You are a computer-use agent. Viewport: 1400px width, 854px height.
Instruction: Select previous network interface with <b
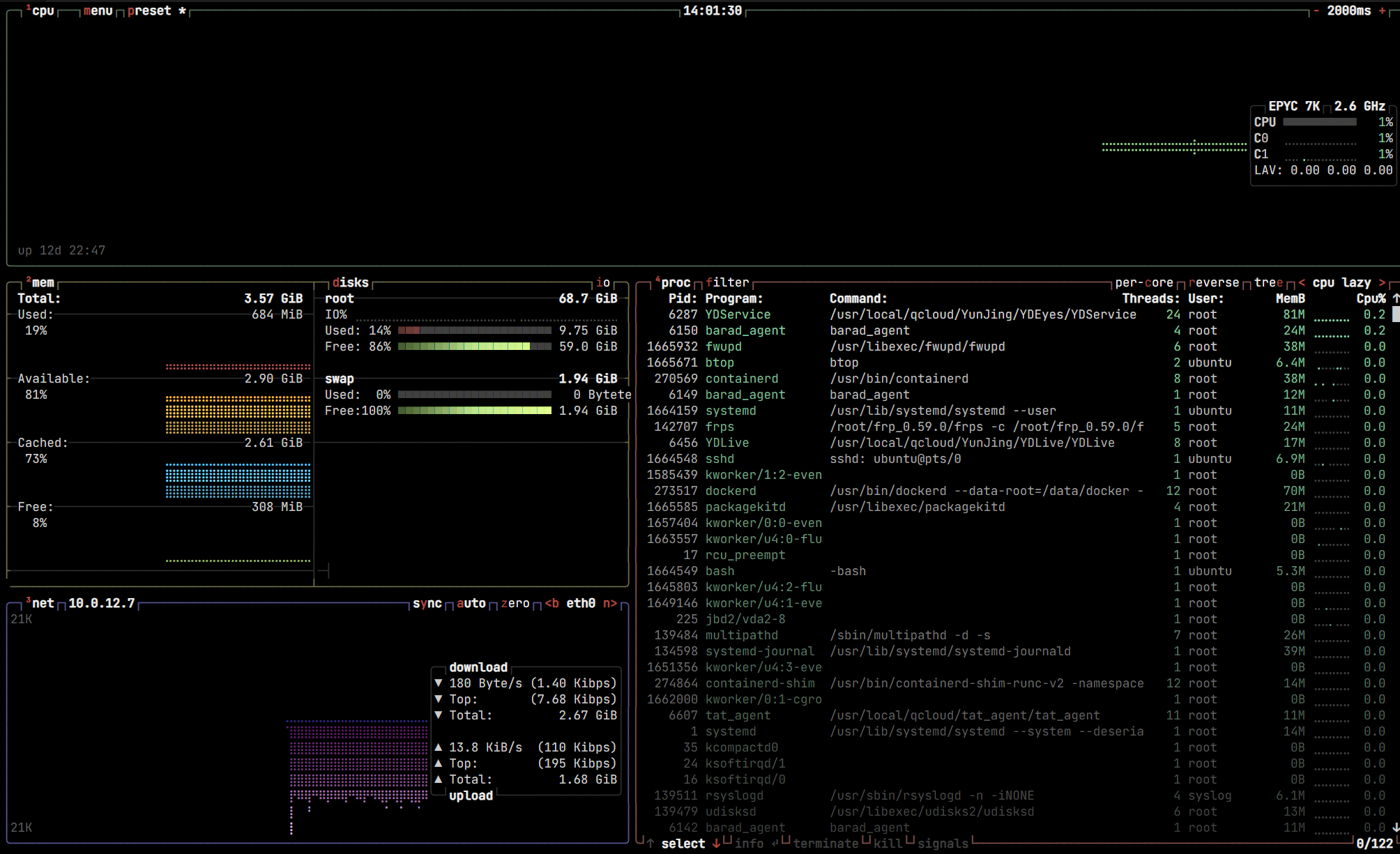tap(552, 603)
